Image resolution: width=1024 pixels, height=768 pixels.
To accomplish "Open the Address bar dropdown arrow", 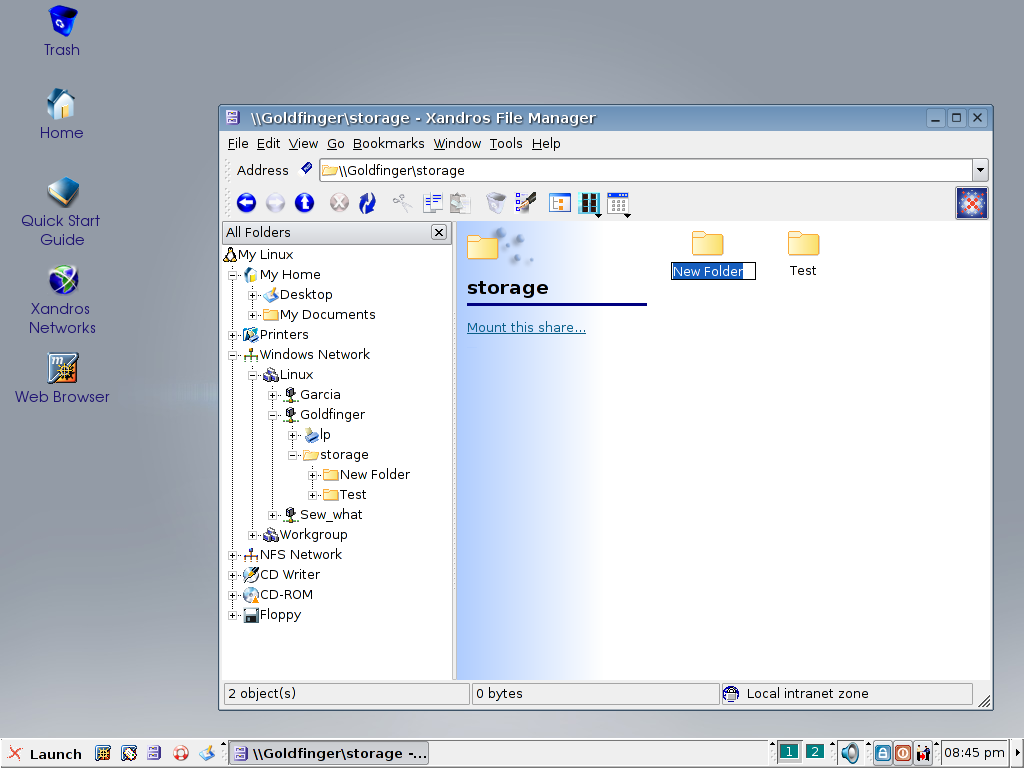I will (980, 170).
